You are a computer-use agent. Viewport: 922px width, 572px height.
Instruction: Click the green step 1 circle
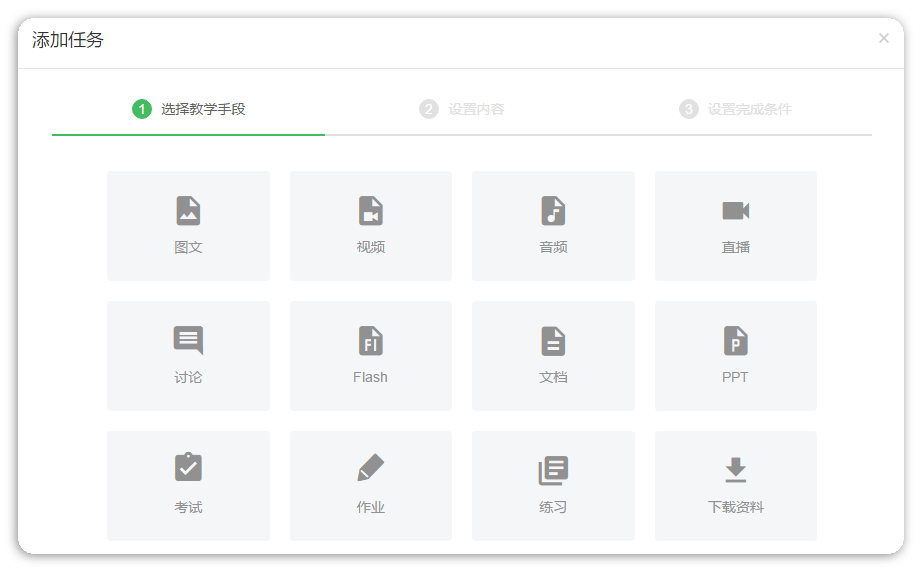pyautogui.click(x=142, y=109)
